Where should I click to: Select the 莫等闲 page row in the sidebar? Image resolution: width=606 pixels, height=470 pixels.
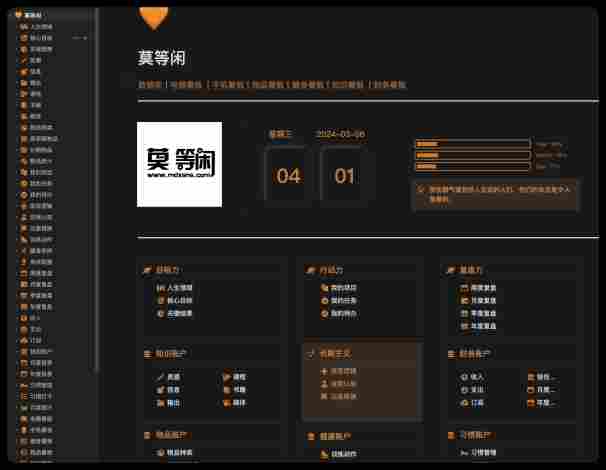coord(52,15)
